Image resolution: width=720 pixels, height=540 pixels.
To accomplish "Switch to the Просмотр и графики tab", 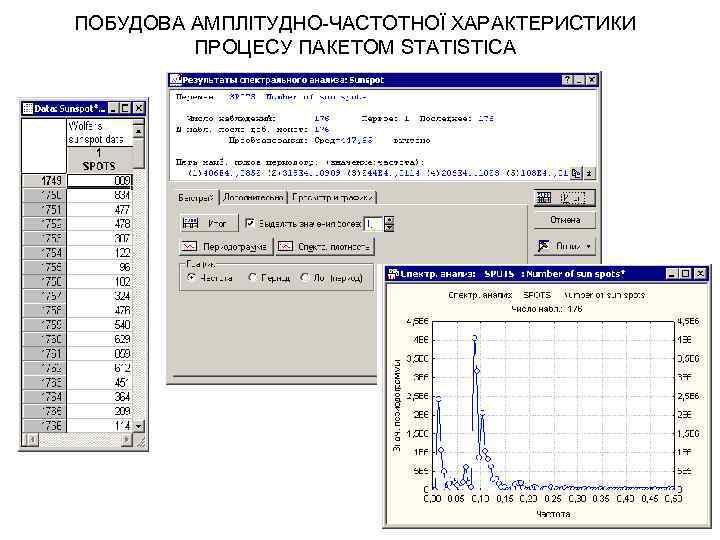I will point(332,198).
